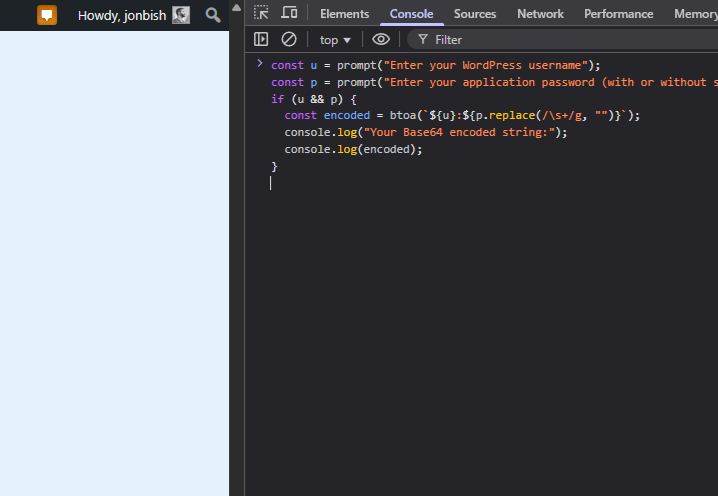Open the 'top' JavaScript context dropdown

tap(335, 40)
